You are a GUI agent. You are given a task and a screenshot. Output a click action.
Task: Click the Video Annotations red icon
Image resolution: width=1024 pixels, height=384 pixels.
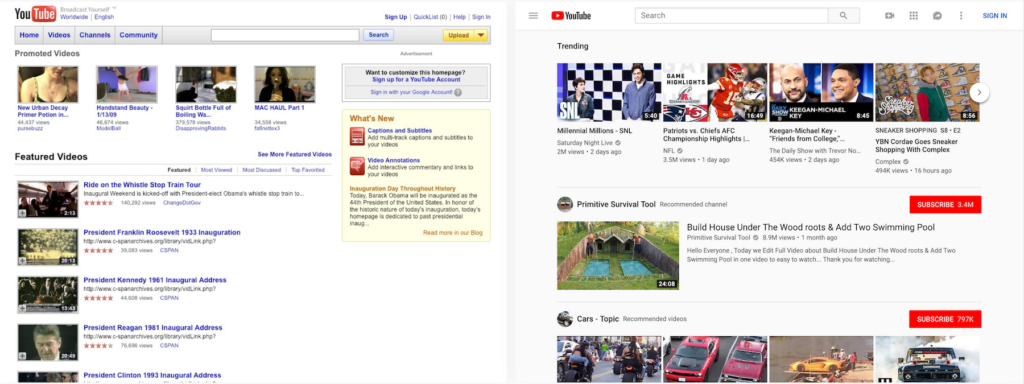357,166
